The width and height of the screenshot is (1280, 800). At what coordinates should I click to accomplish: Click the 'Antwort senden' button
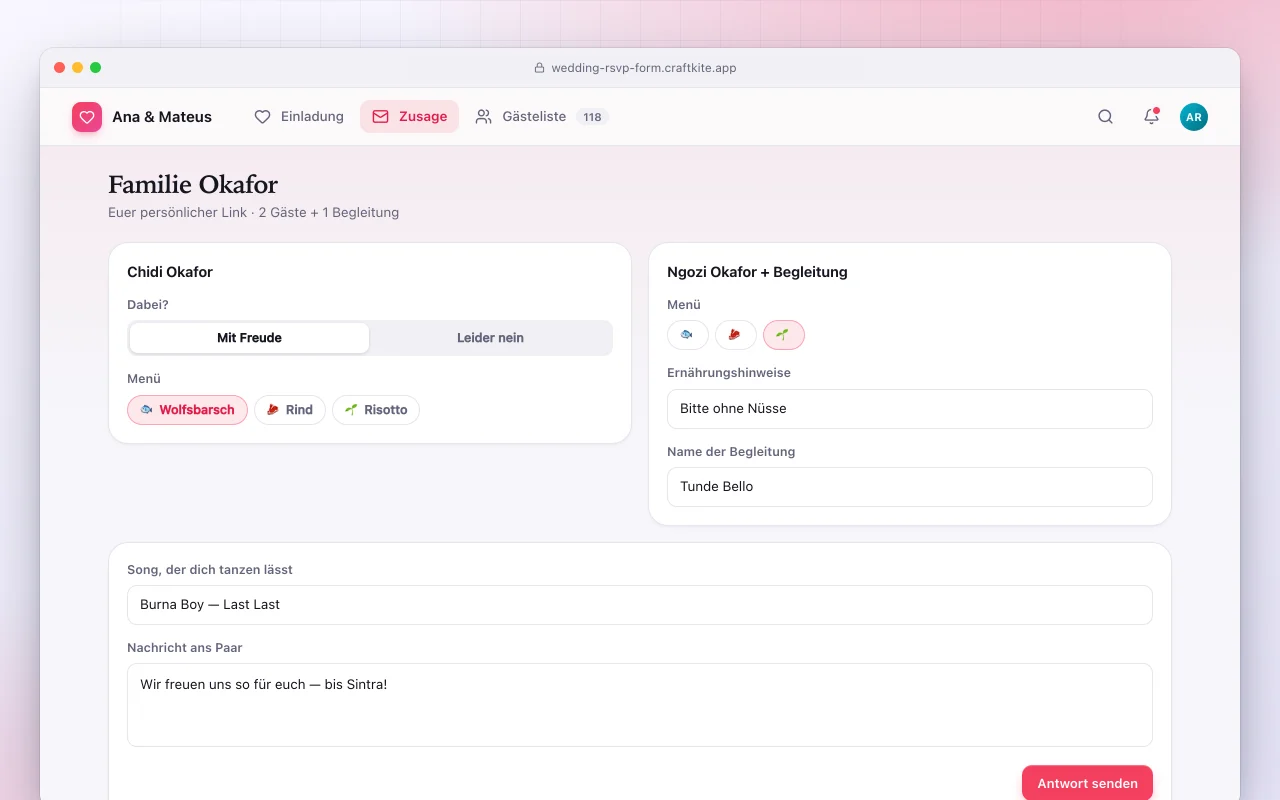click(1087, 783)
